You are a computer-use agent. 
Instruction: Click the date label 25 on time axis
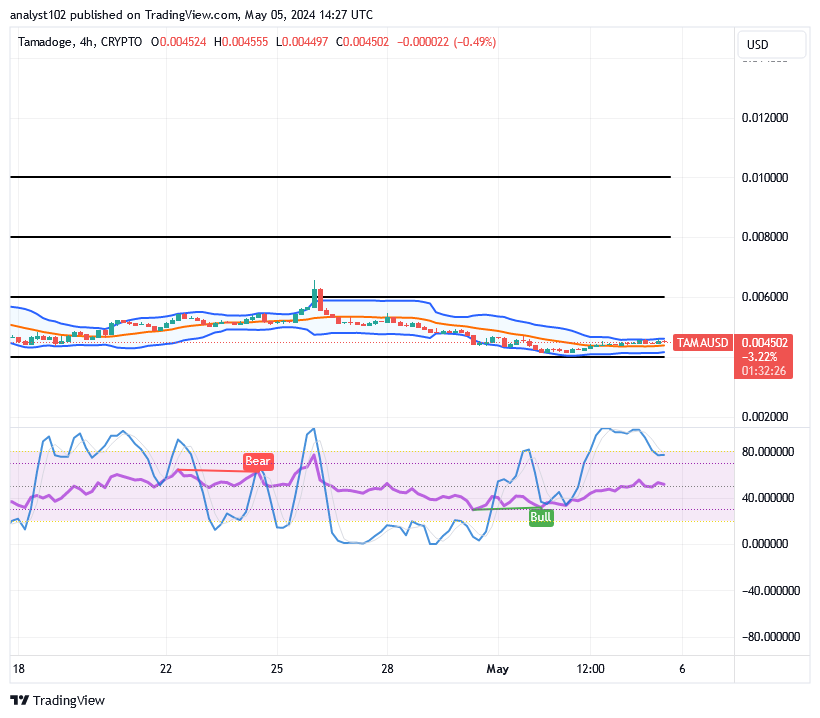coord(277,669)
